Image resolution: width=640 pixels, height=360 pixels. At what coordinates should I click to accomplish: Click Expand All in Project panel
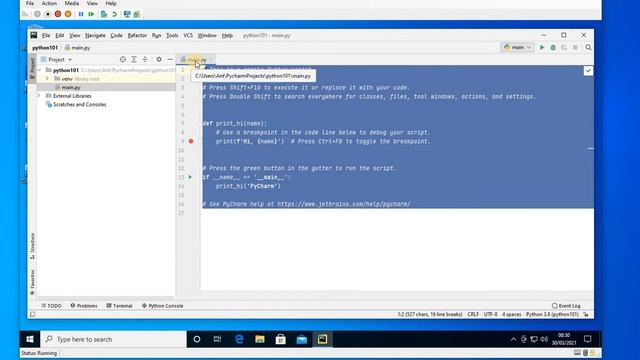point(133,60)
